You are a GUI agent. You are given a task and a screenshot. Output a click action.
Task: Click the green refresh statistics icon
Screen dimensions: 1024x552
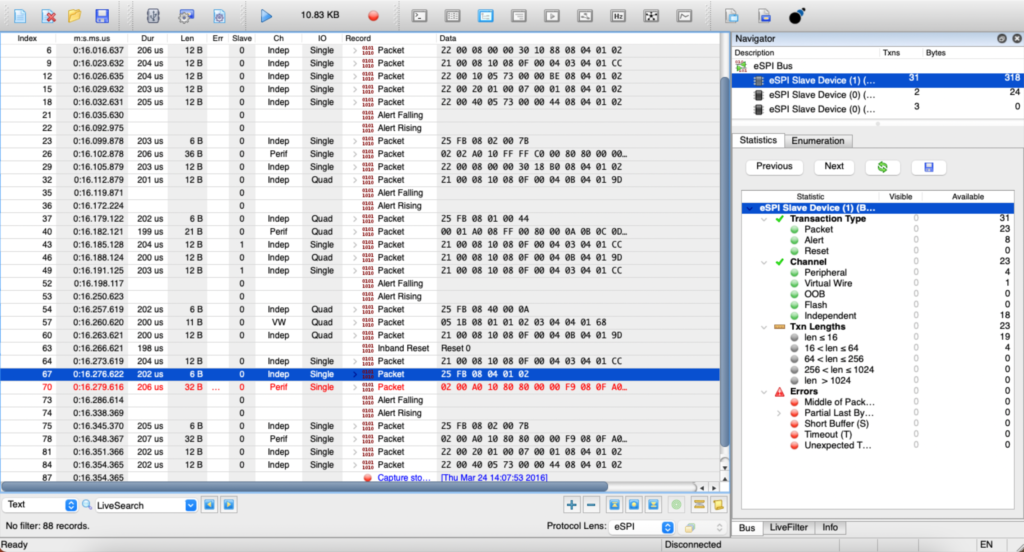[x=883, y=167]
